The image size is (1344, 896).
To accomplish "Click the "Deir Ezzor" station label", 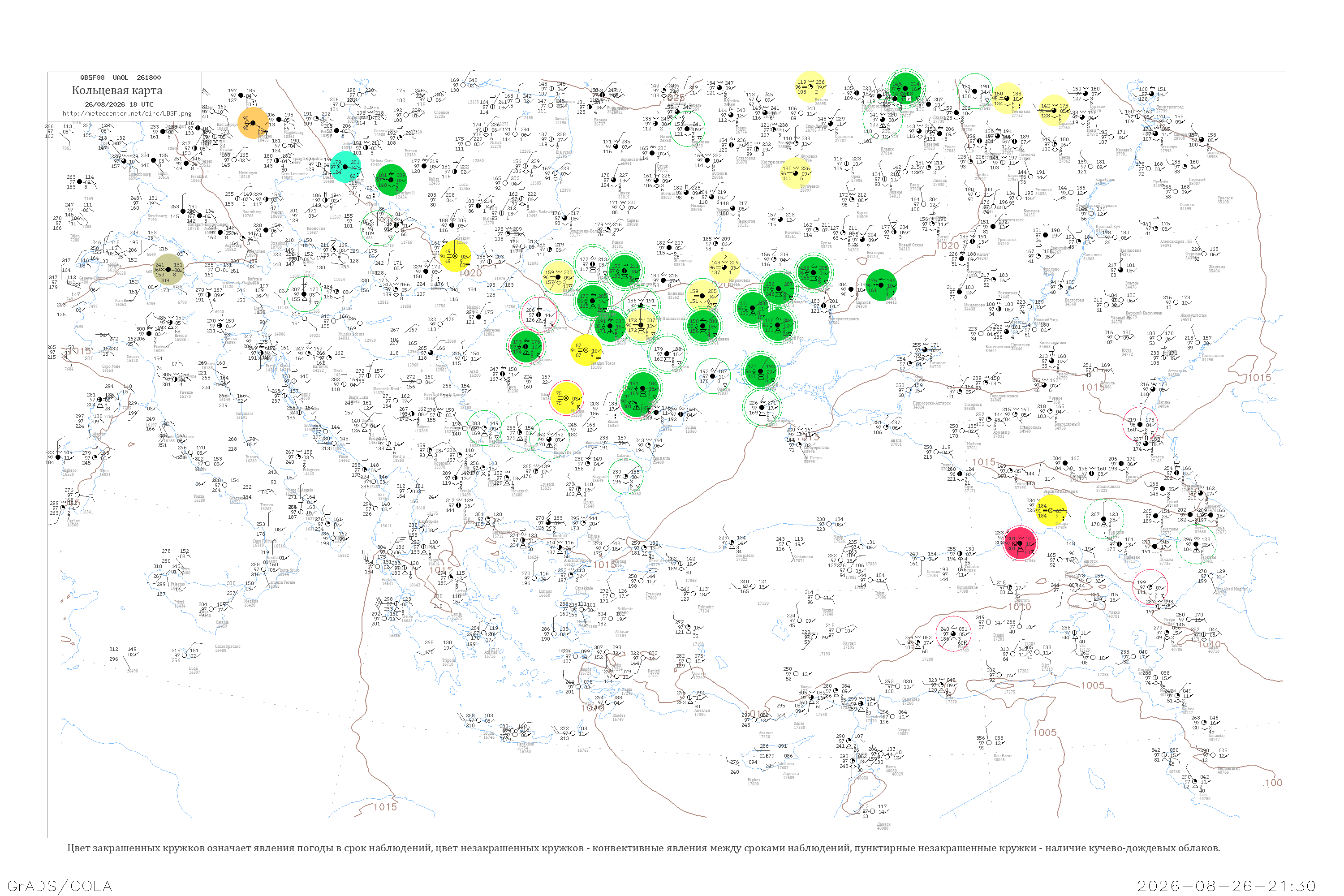I will pos(1003,755).
